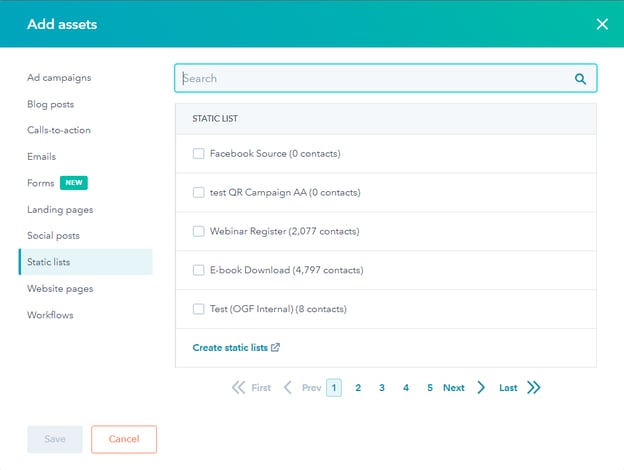Select Landing pages in the sidebar

pos(60,210)
